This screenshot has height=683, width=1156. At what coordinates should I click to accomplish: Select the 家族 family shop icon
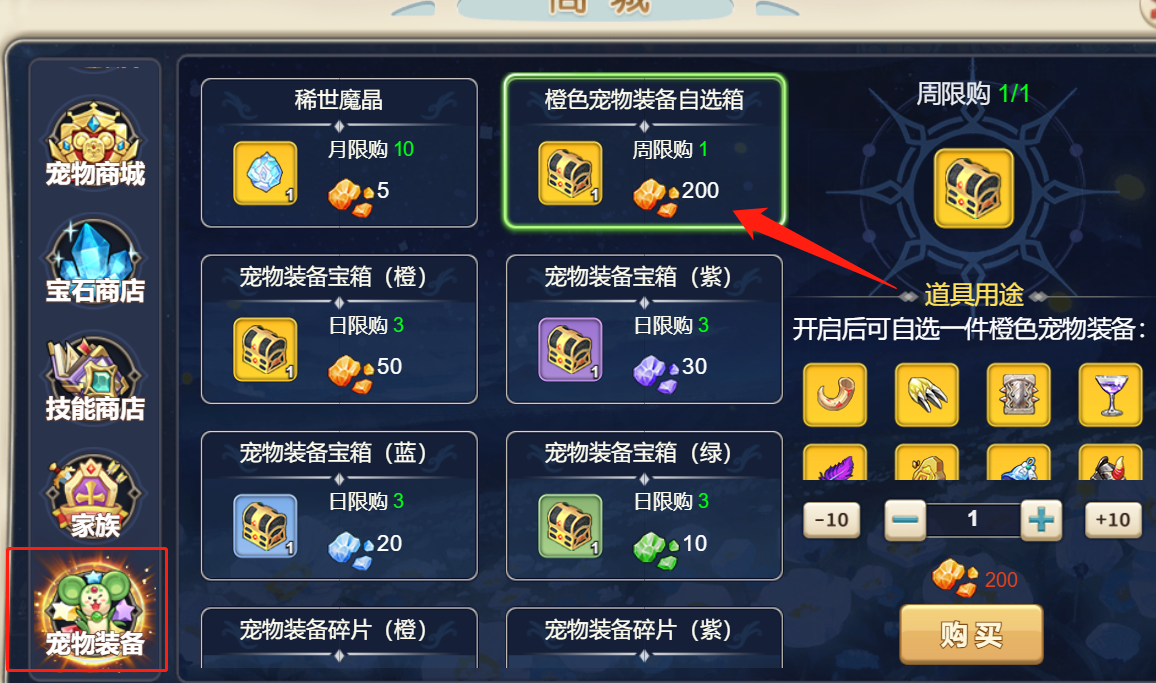click(94, 496)
